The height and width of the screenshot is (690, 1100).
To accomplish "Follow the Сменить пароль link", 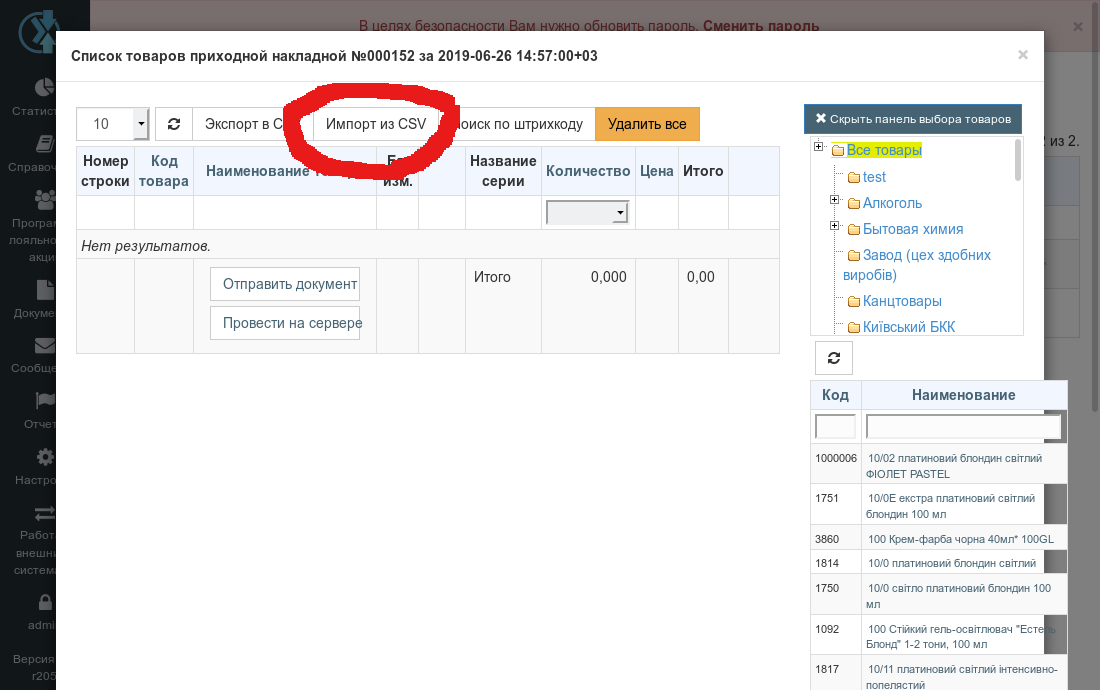I will [x=761, y=26].
